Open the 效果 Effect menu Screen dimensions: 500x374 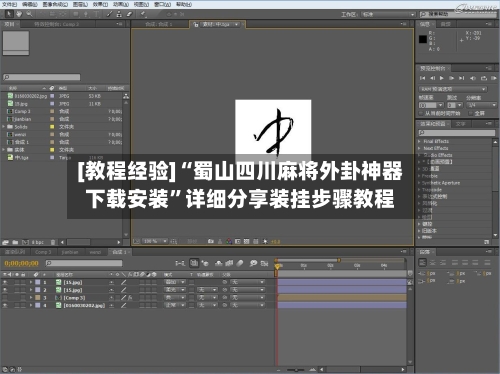click(100, 4)
